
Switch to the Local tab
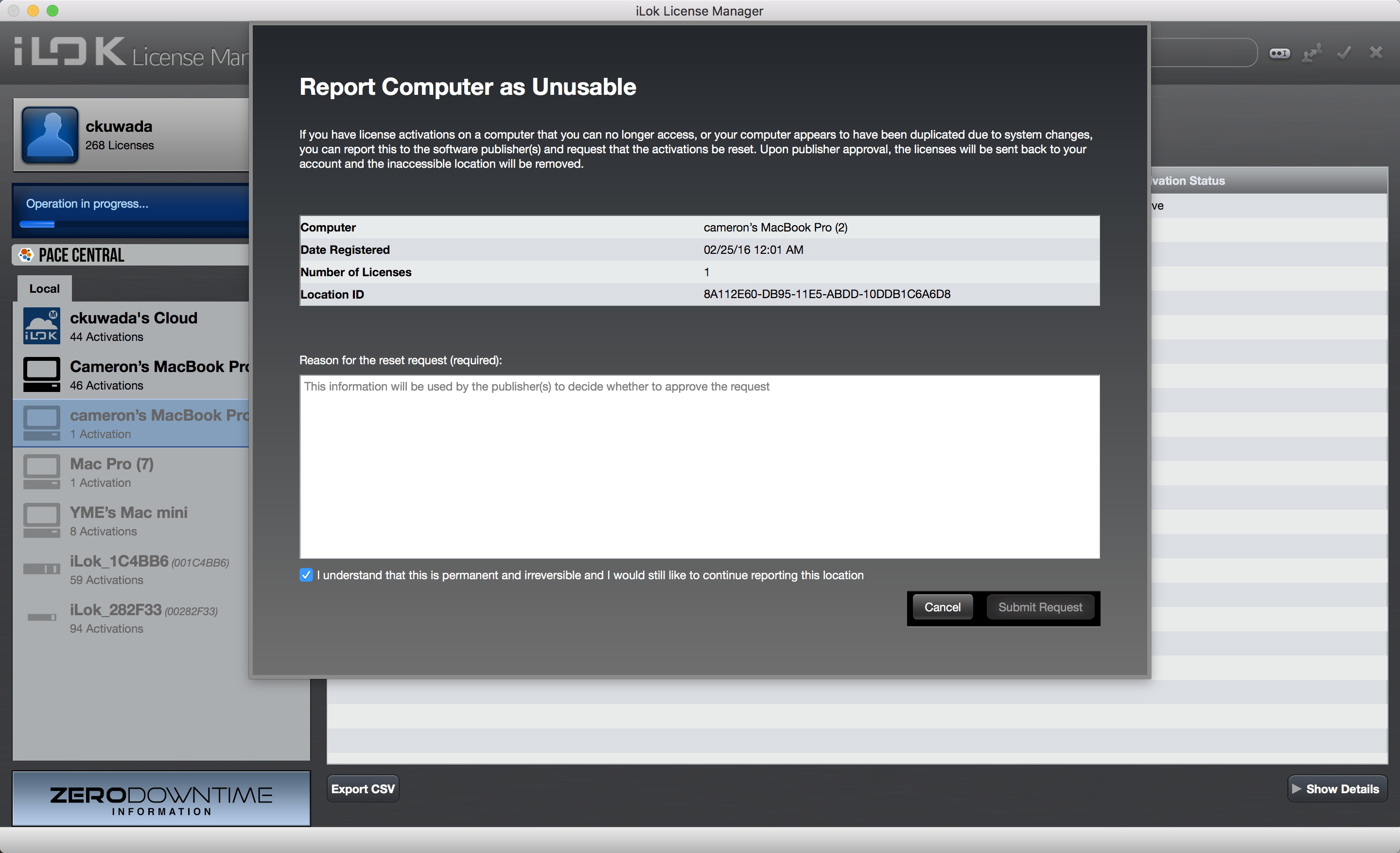[x=44, y=289]
